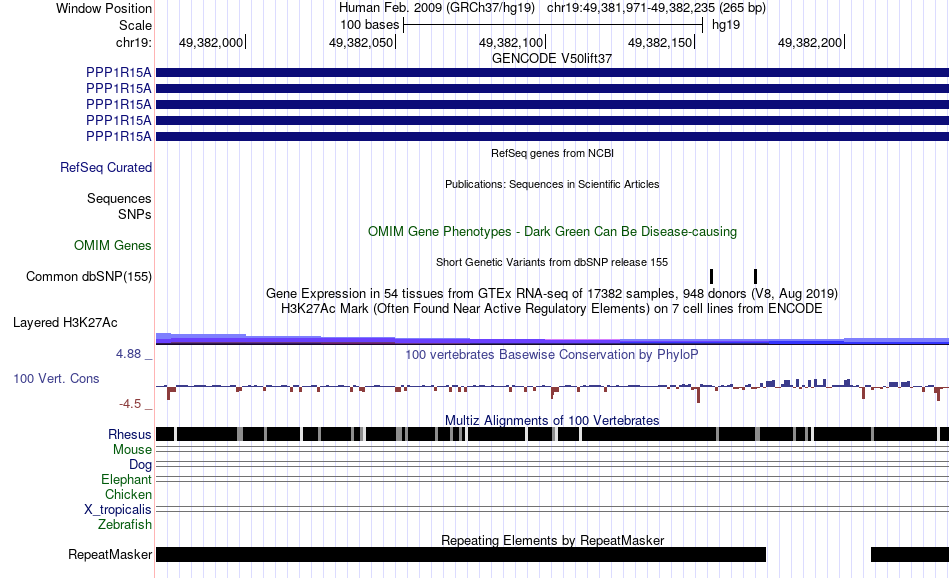Viewport: 950px width, 578px height.
Task: Click the Elephant species label
Action: [x=127, y=480]
